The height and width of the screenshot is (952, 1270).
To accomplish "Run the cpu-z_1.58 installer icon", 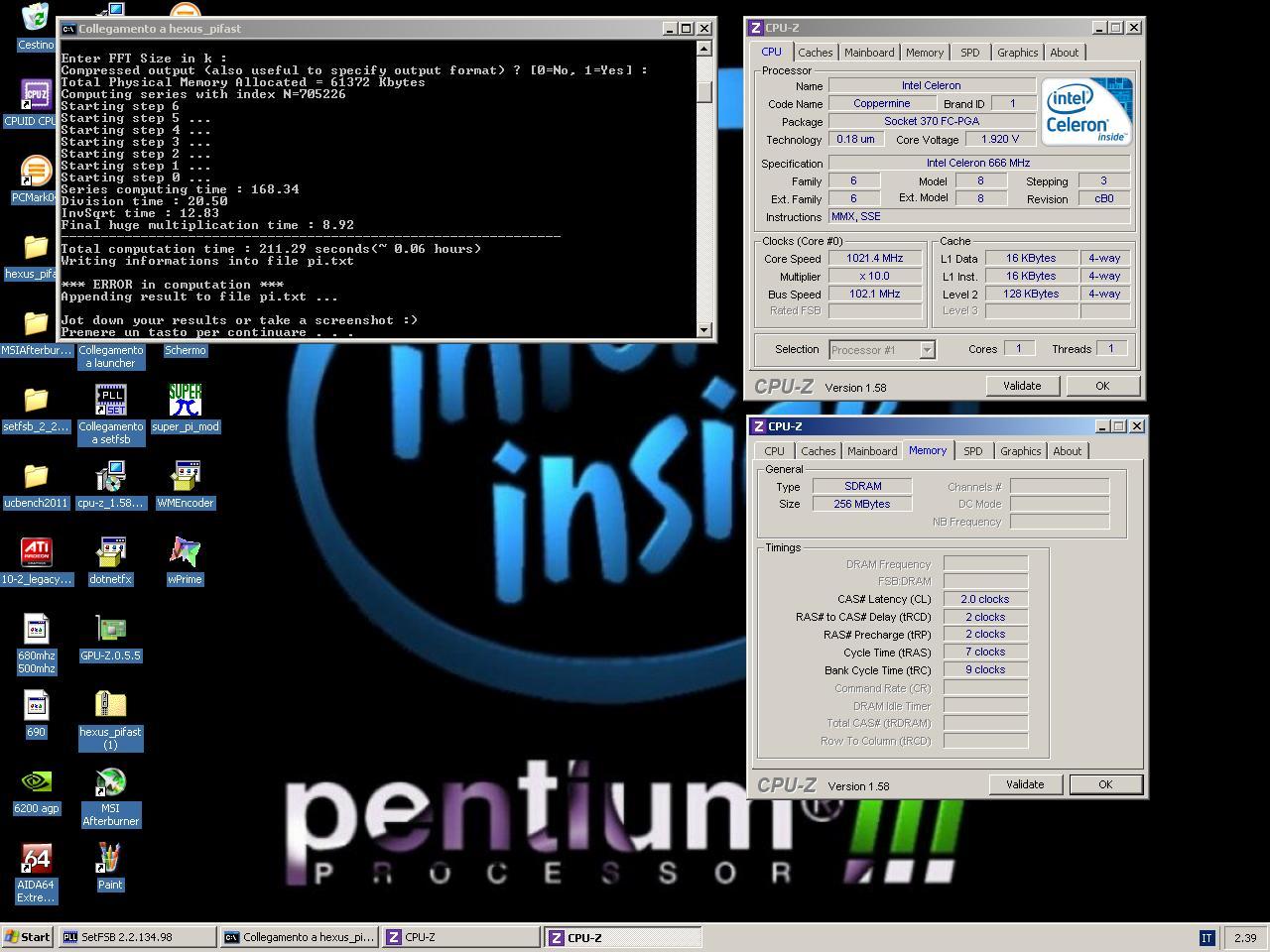I will point(111,478).
